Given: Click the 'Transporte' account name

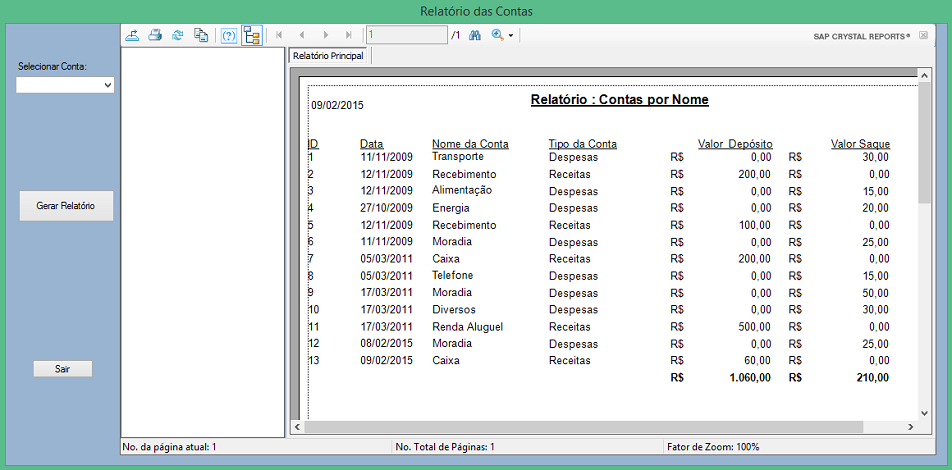Looking at the screenshot, I should pyautogui.click(x=458, y=156).
